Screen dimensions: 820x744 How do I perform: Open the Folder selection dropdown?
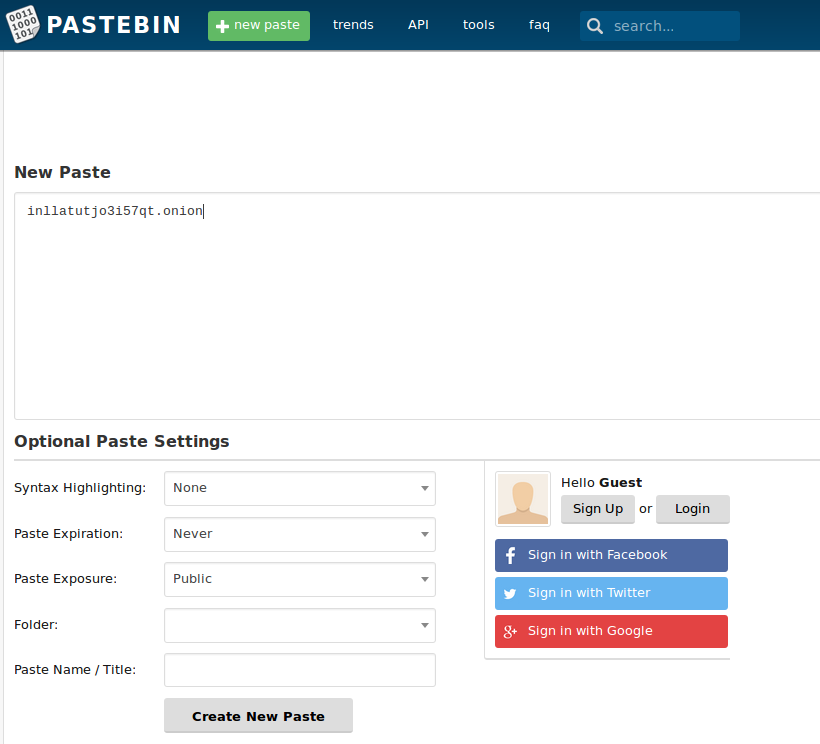click(x=299, y=625)
